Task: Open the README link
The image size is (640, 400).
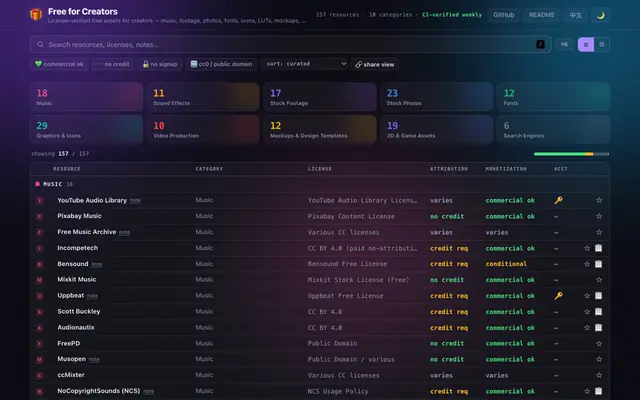Action: [542, 15]
